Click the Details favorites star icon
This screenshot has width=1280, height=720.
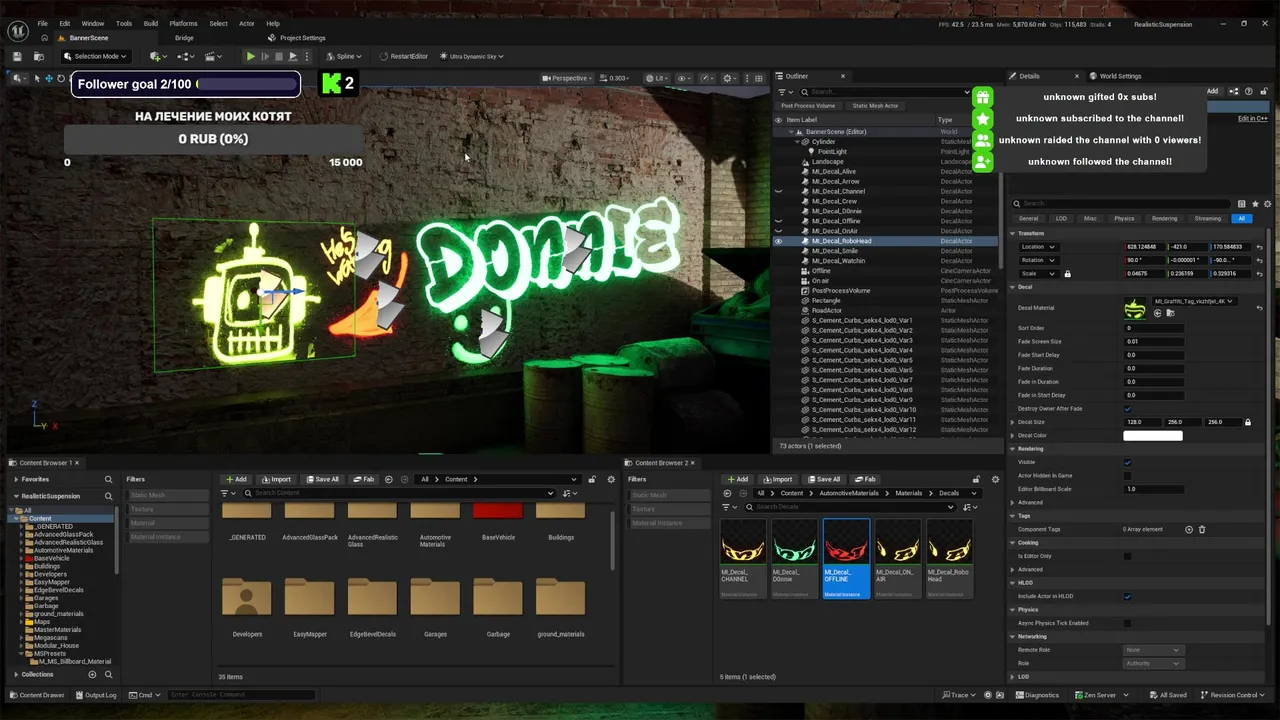coord(1255,204)
